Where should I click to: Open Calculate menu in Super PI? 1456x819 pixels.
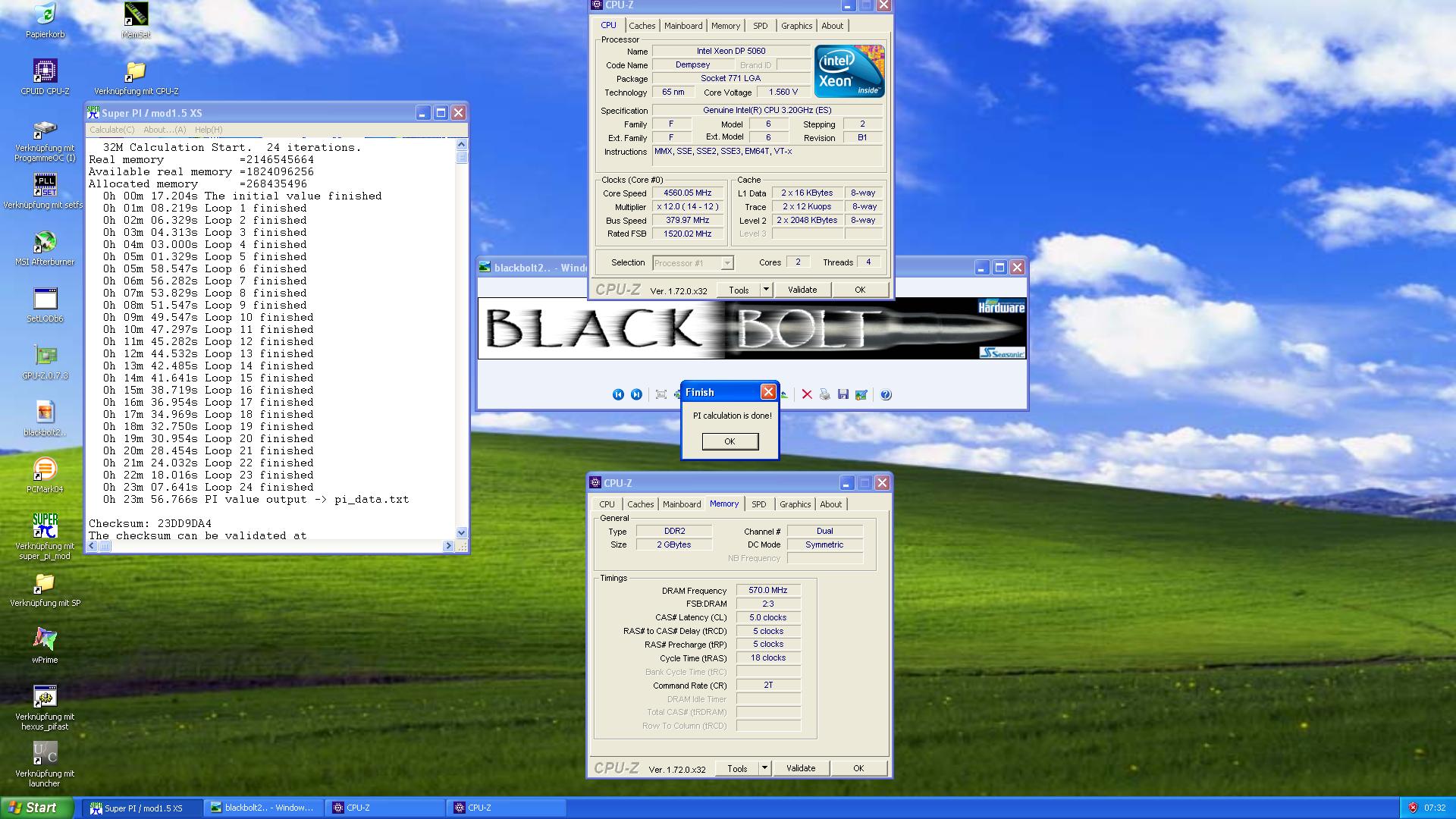112,130
